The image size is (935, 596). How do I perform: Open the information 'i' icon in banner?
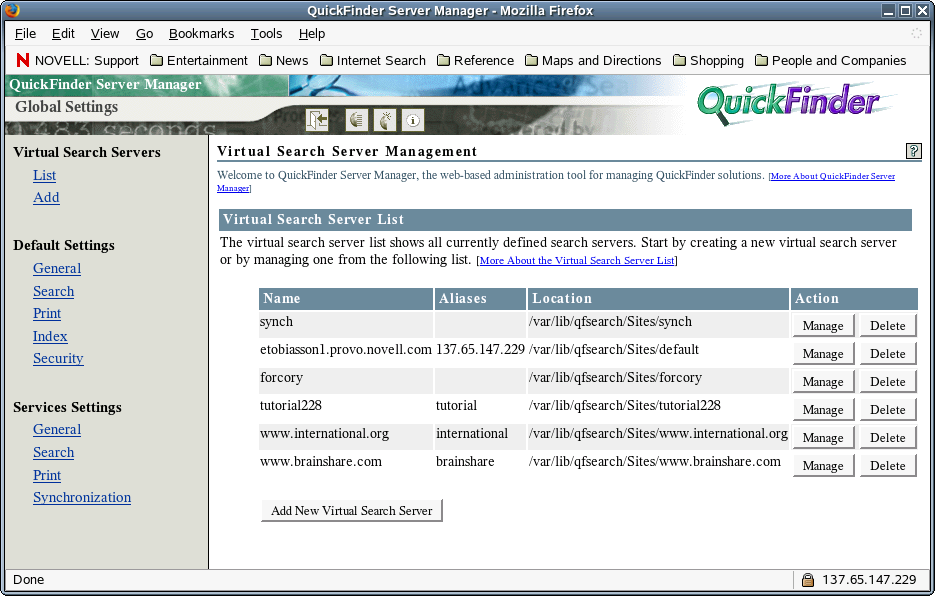click(413, 120)
